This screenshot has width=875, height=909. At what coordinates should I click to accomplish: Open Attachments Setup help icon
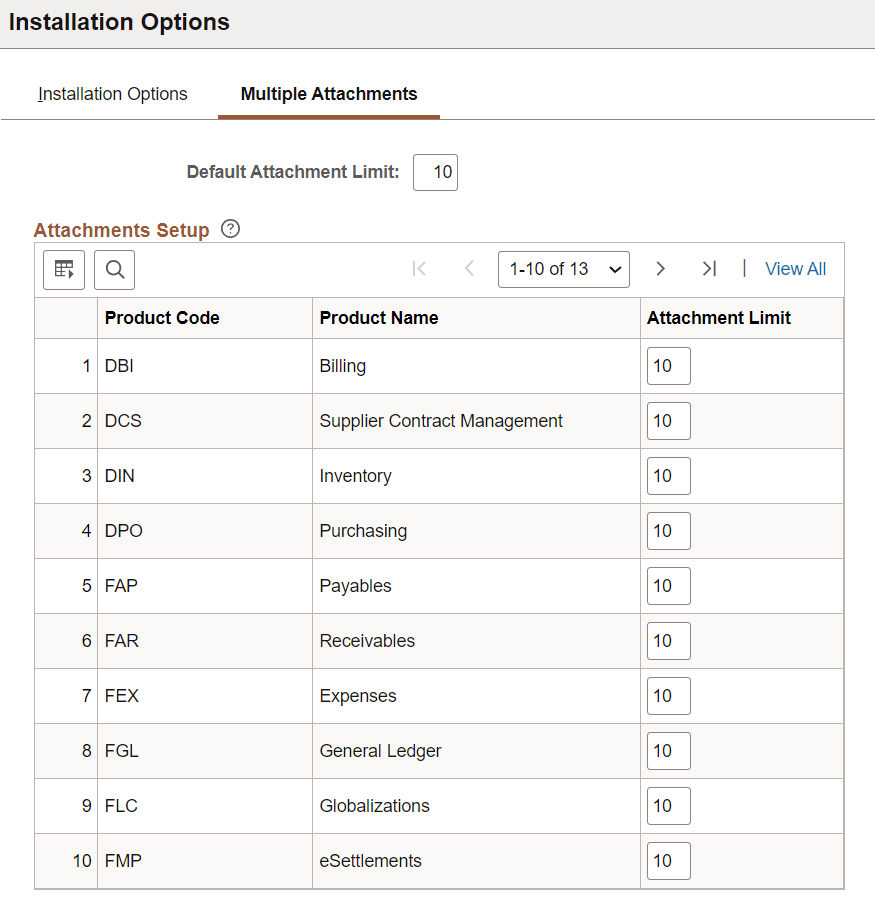[x=230, y=229]
